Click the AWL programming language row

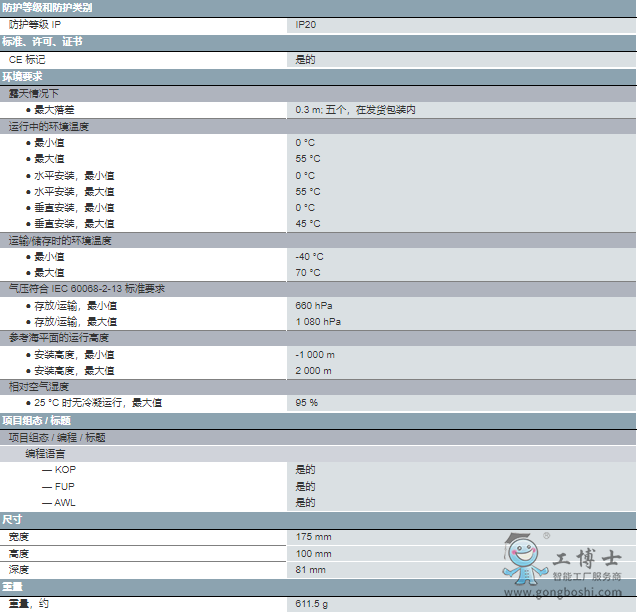[65, 503]
